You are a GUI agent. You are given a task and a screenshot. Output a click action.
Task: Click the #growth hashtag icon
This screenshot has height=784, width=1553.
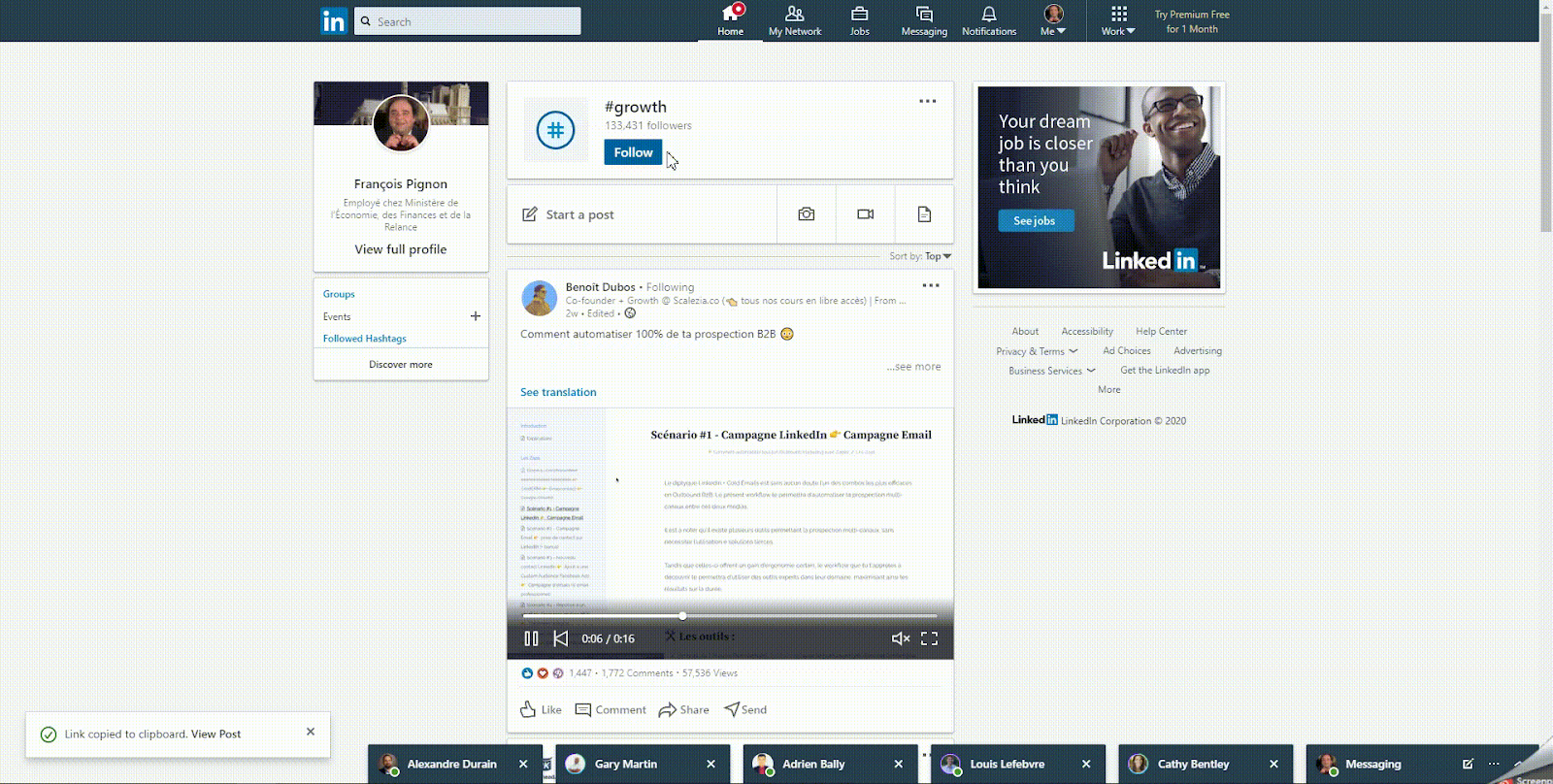pos(556,129)
